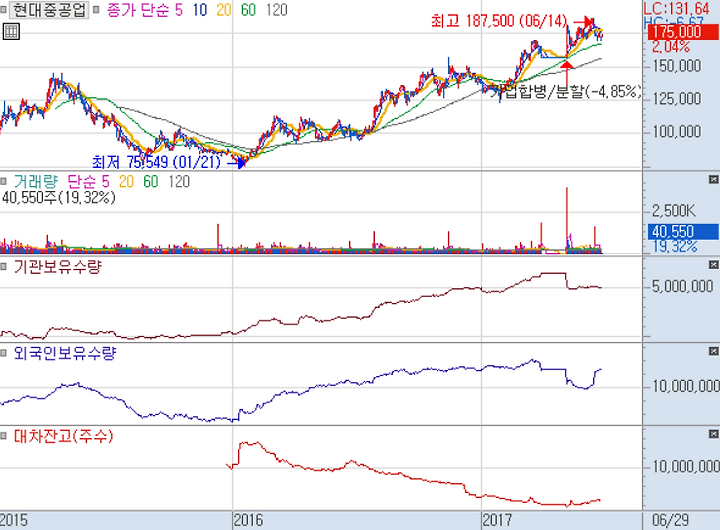Click the 2,500K volume axis label
The width and height of the screenshot is (720, 530).
click(x=674, y=211)
